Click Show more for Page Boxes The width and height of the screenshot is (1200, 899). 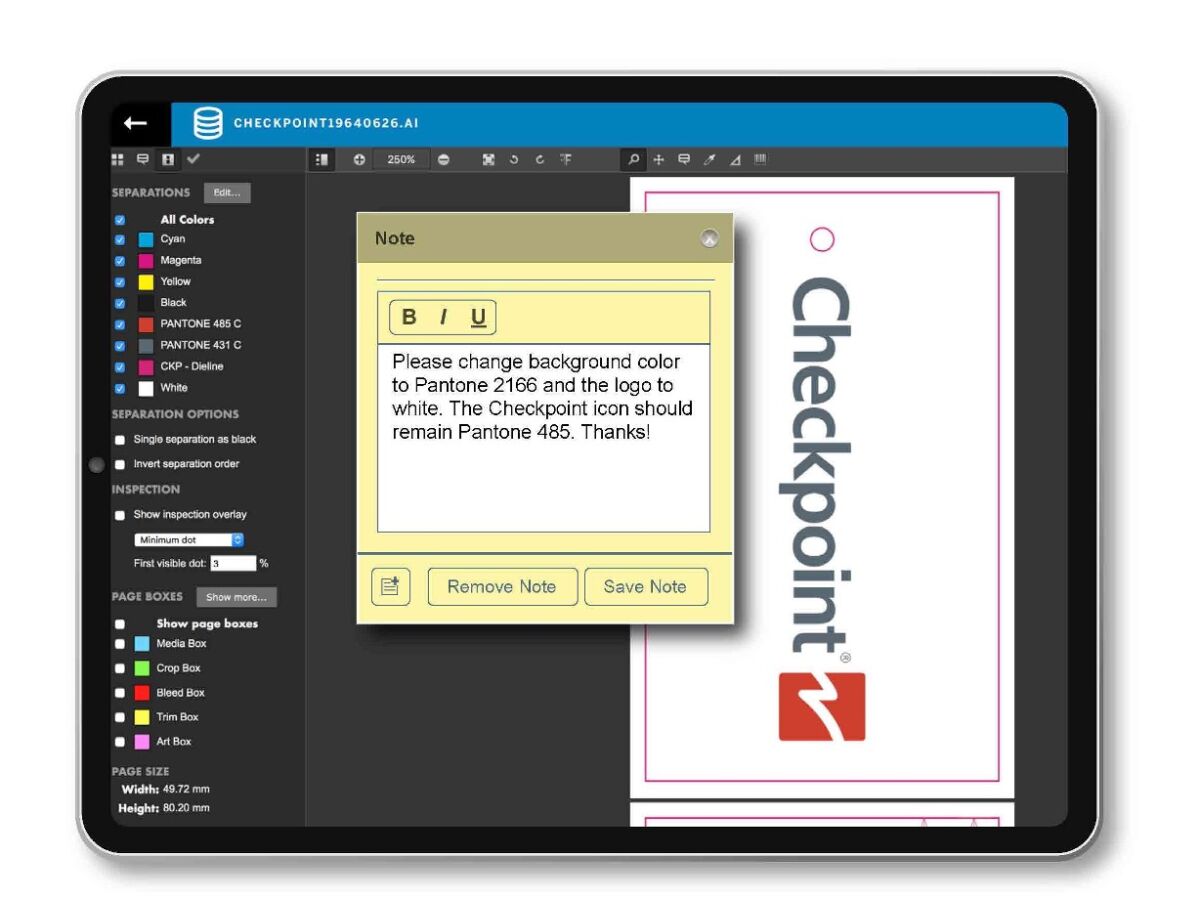coord(237,597)
